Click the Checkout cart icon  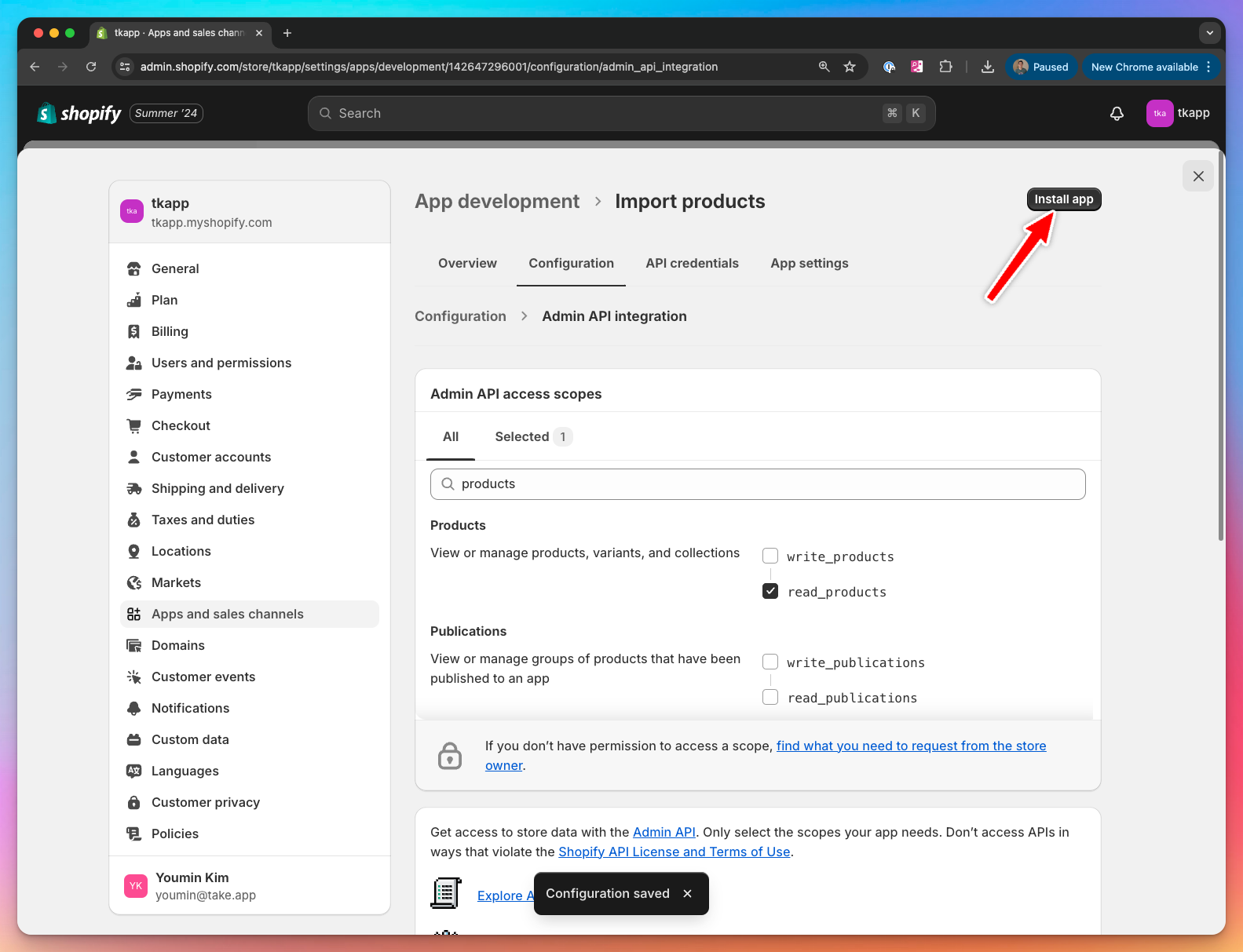click(134, 425)
